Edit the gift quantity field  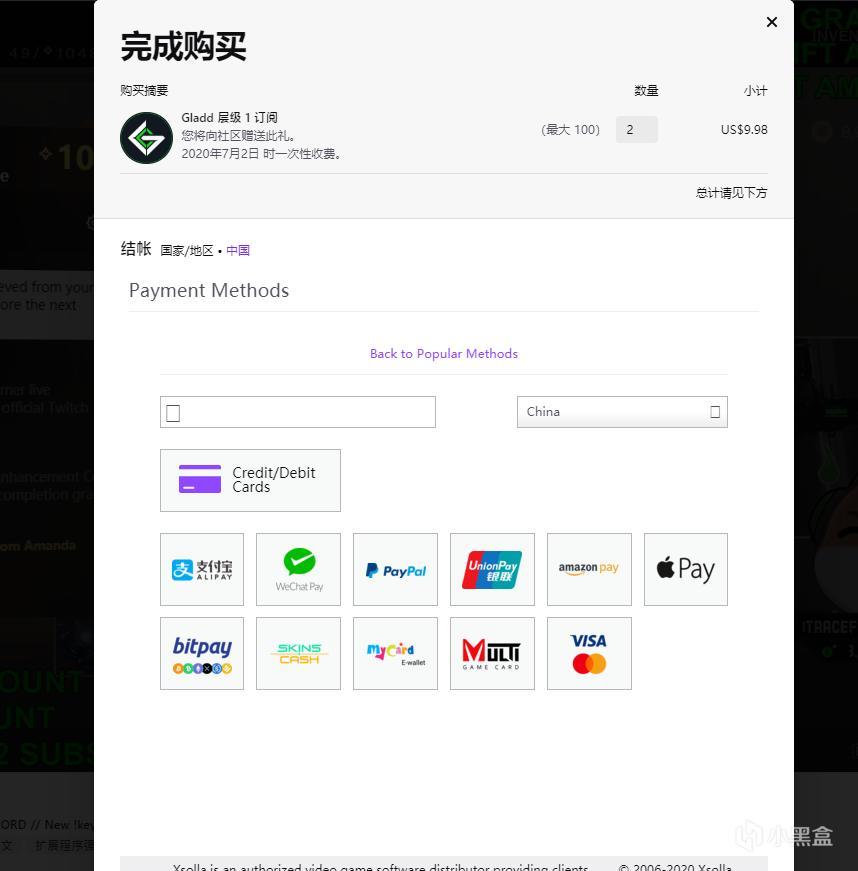tap(636, 129)
